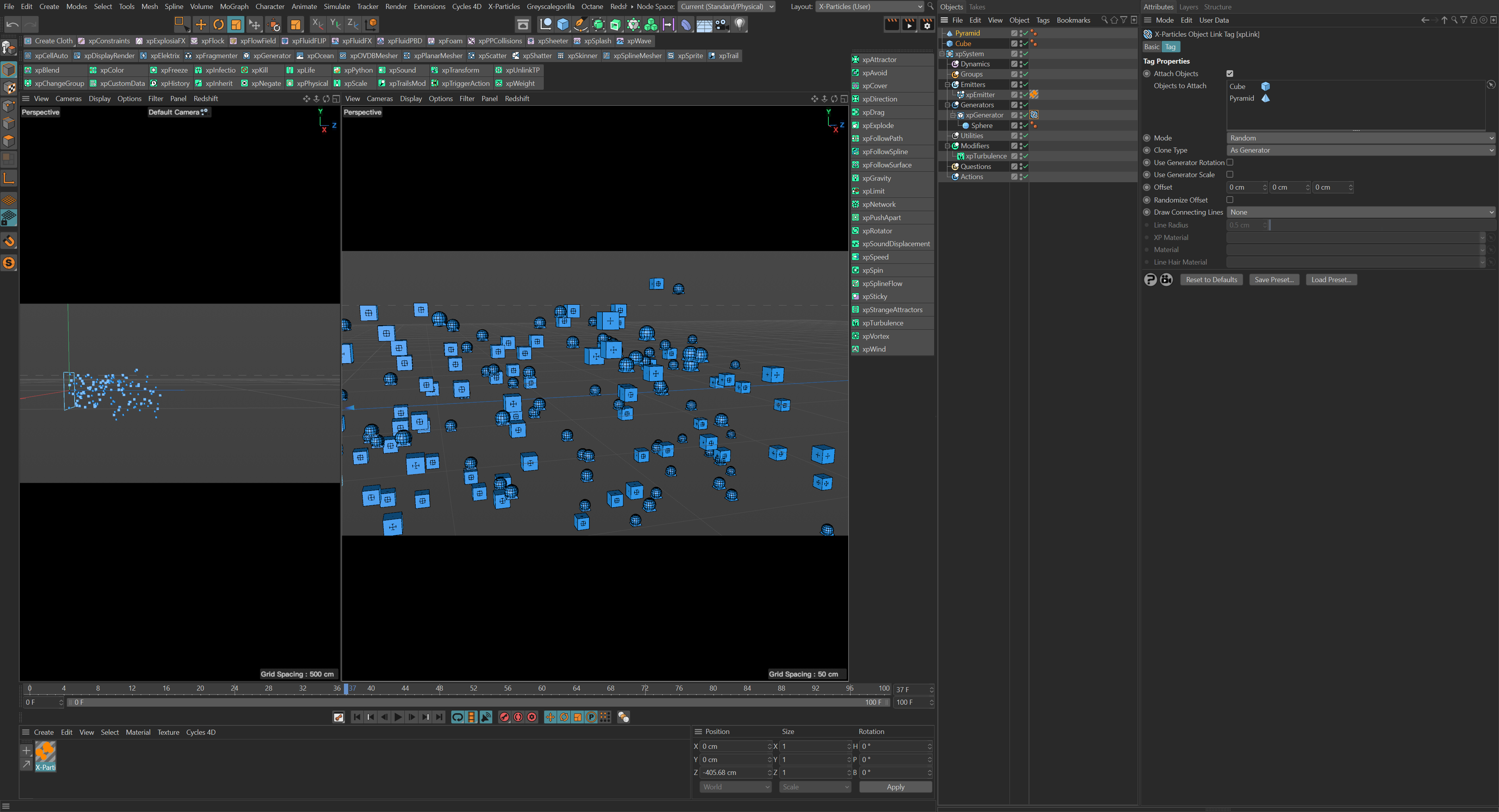Image resolution: width=1499 pixels, height=812 pixels.
Task: Select the Move tool
Action: [201, 24]
